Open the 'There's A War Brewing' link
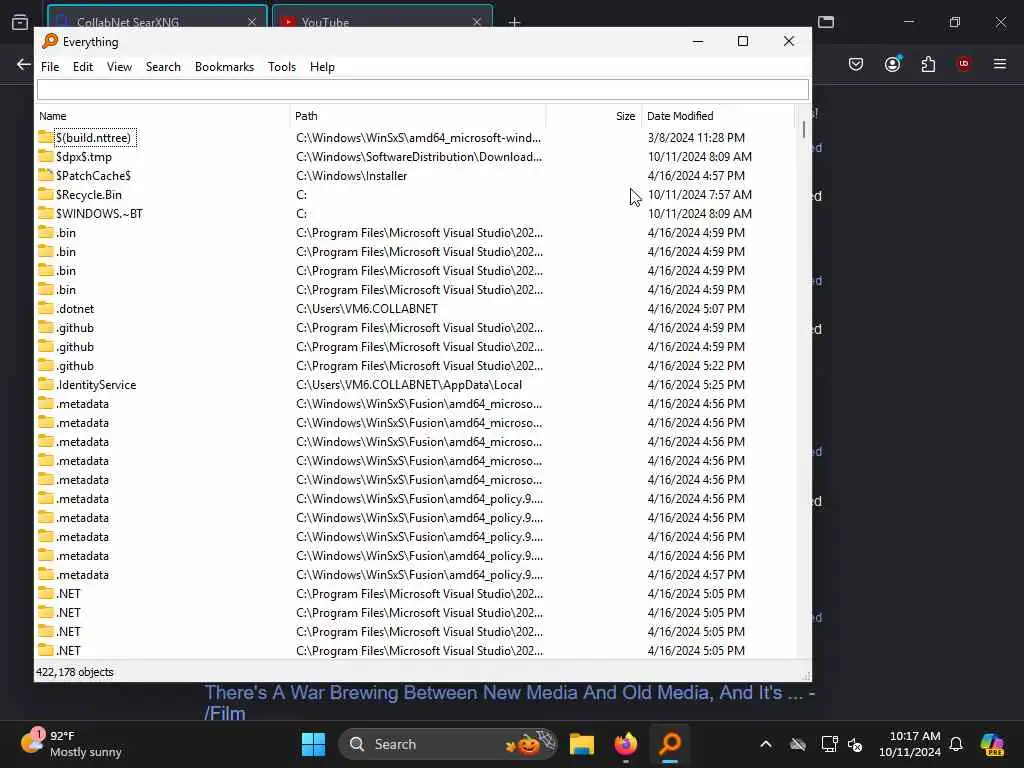The width and height of the screenshot is (1024, 768). [509, 702]
